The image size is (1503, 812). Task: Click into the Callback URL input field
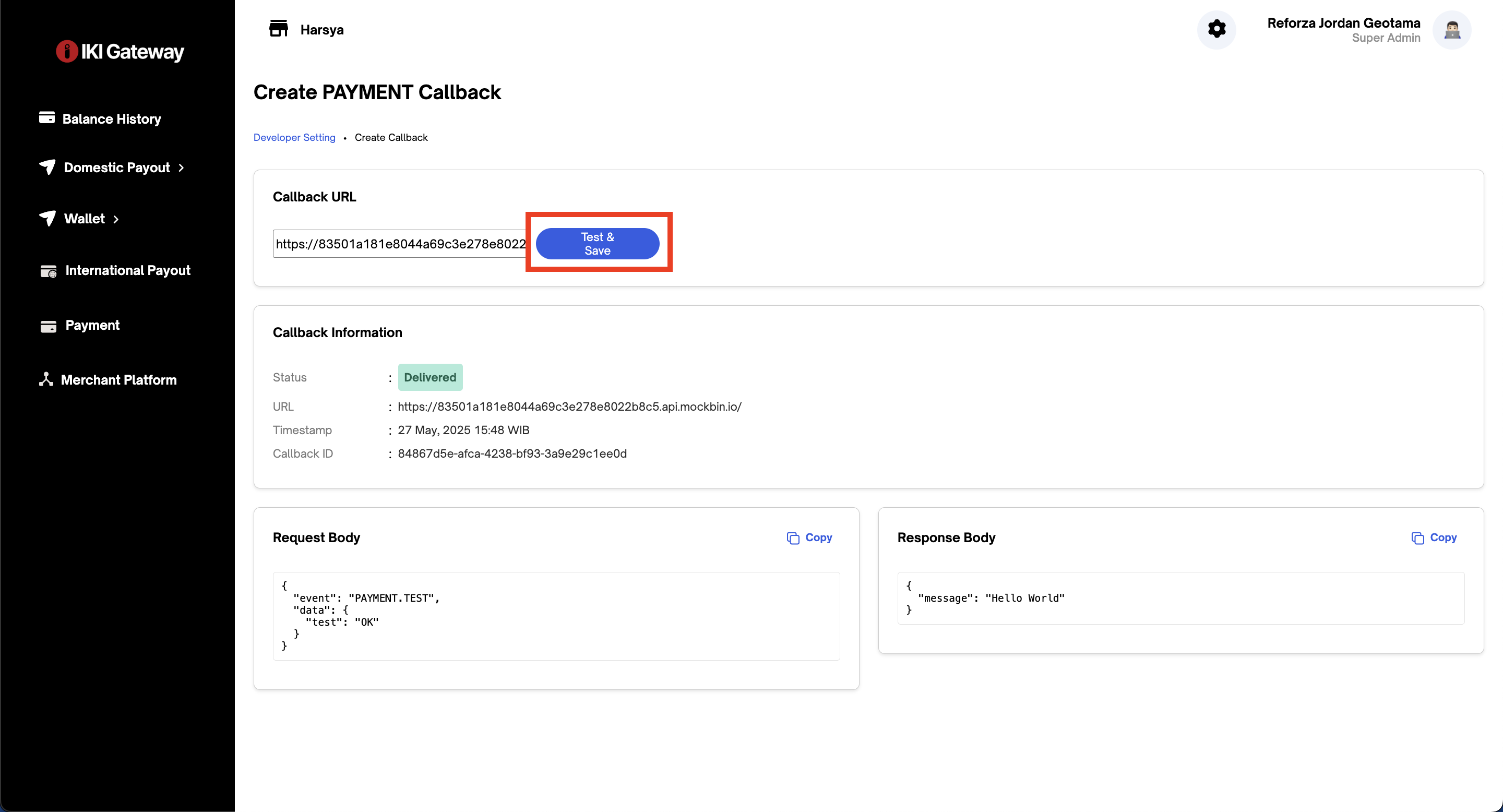click(400, 244)
